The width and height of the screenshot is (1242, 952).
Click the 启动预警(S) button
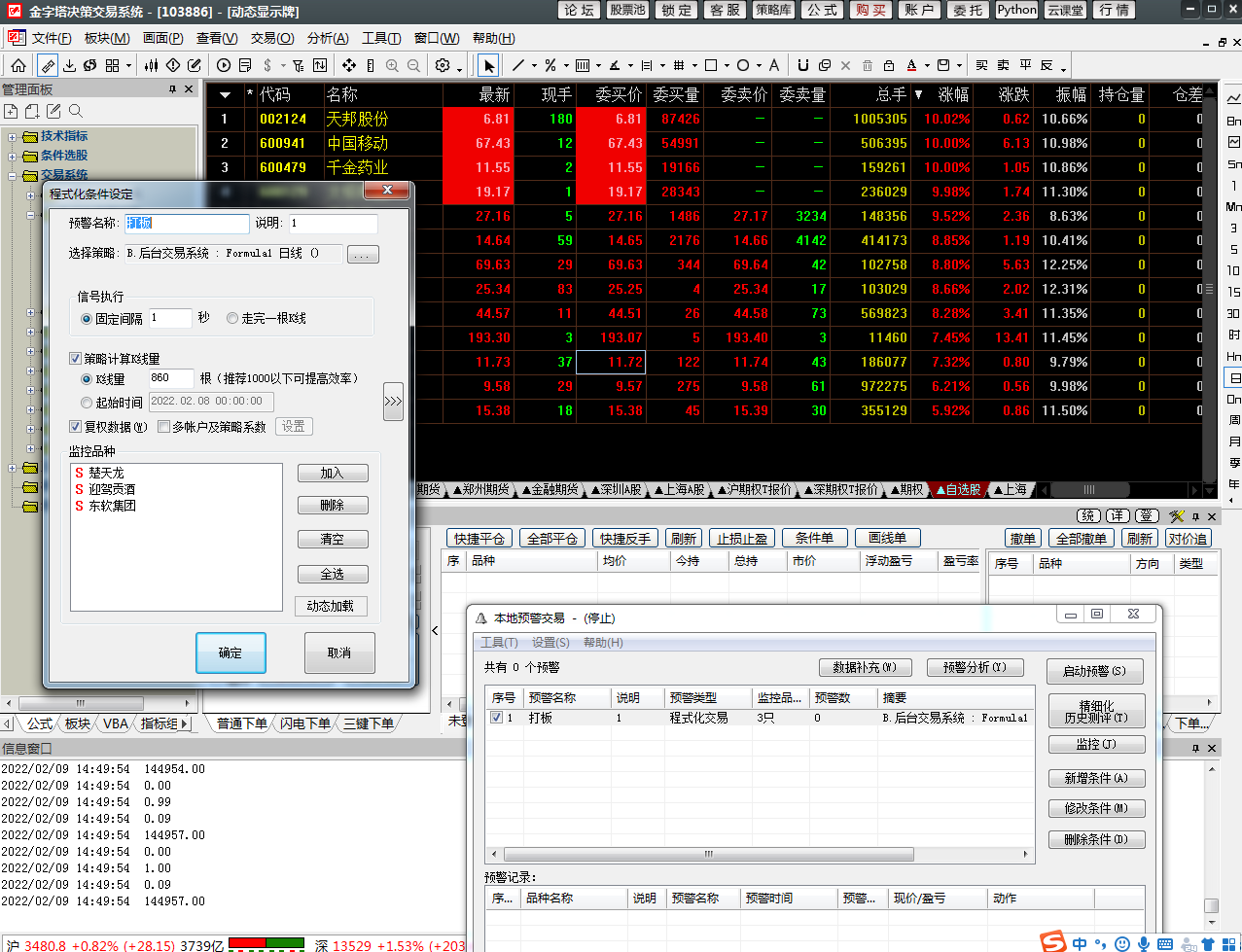1095,671
